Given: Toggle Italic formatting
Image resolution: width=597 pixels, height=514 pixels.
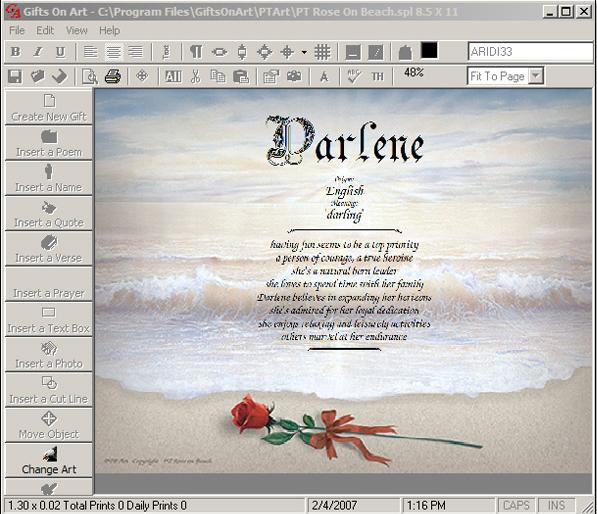Looking at the screenshot, I should point(38,52).
